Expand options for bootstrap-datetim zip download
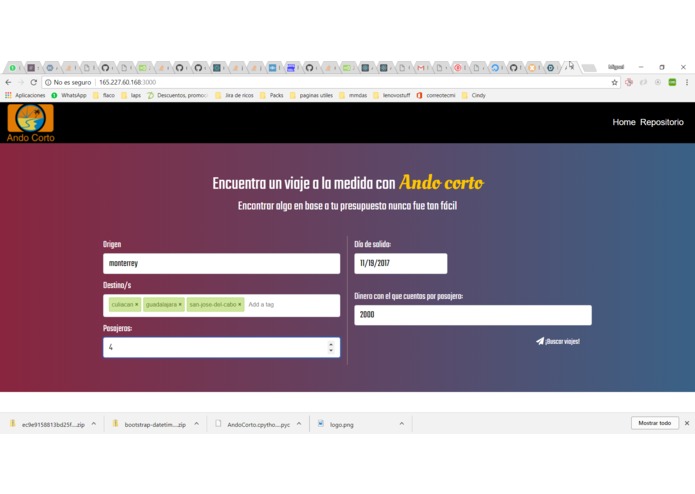Viewport: 695px width, 494px height. (196, 424)
